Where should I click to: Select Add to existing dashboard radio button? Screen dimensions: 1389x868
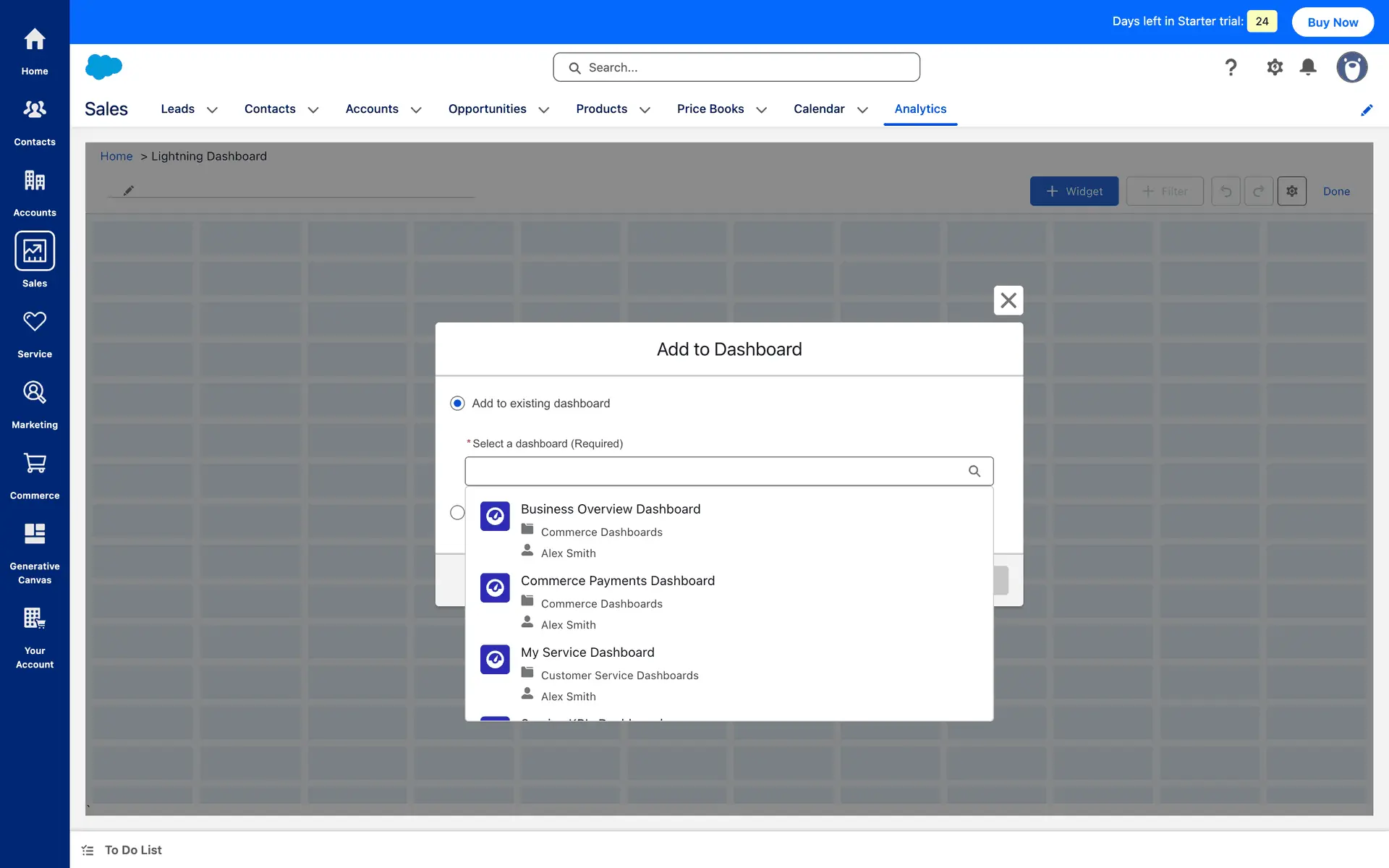[x=457, y=404]
